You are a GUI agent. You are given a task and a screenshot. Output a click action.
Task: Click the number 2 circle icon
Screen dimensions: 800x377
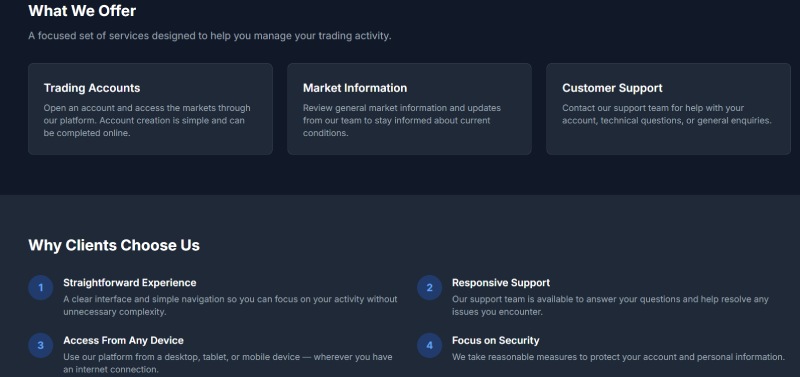(x=430, y=288)
